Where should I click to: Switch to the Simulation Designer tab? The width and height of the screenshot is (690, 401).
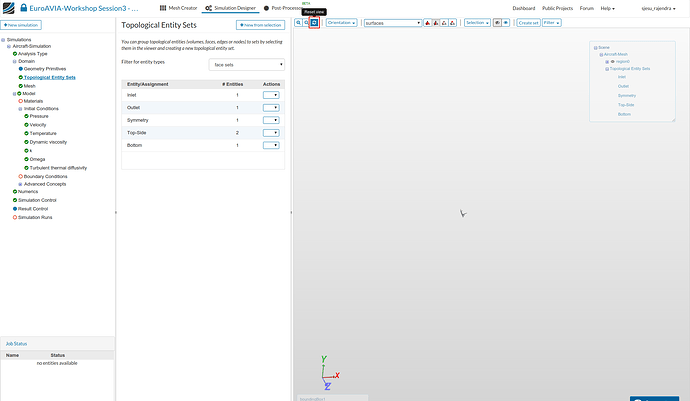(x=231, y=8)
